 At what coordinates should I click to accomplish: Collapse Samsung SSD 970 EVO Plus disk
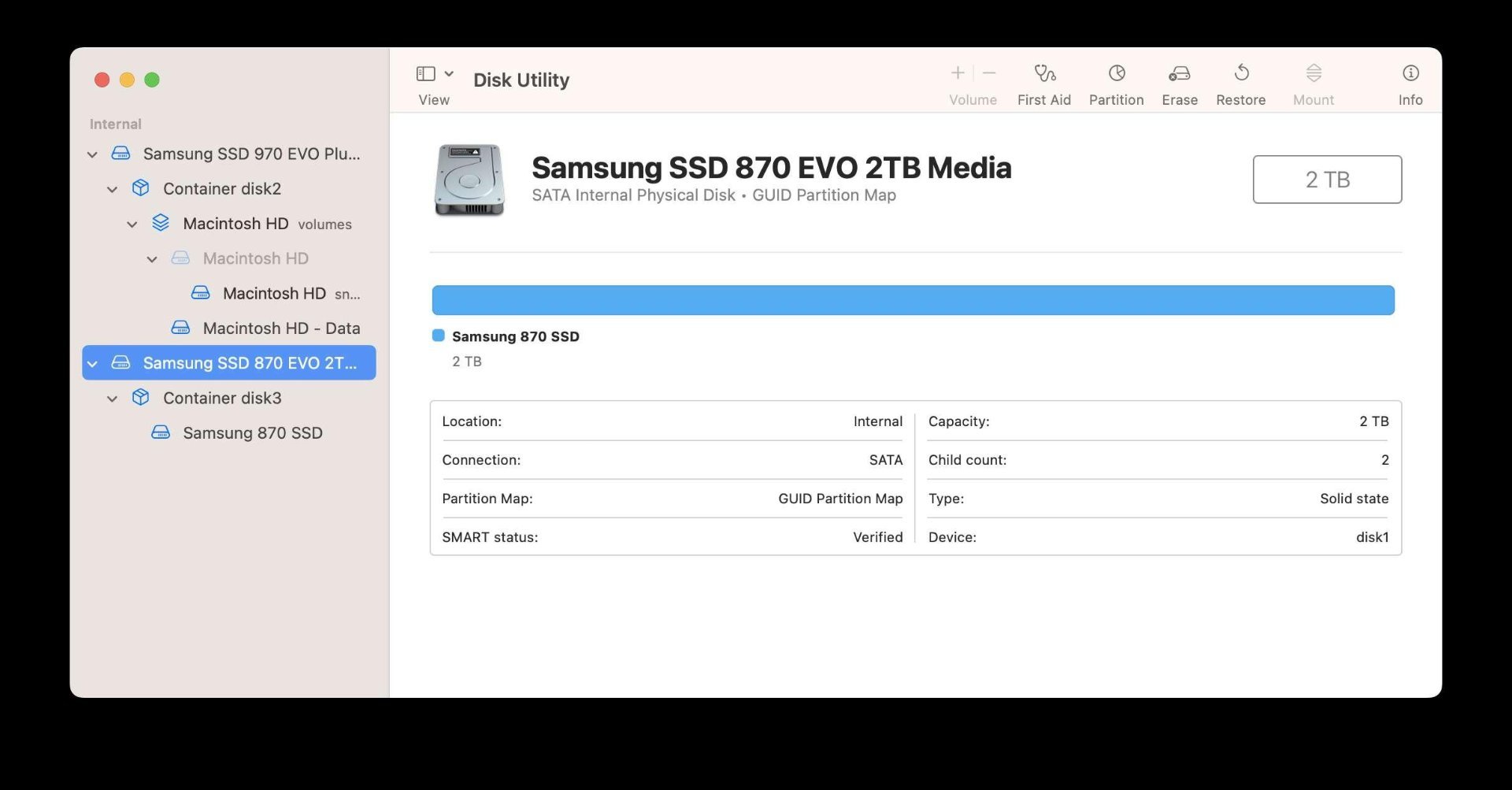pos(92,154)
